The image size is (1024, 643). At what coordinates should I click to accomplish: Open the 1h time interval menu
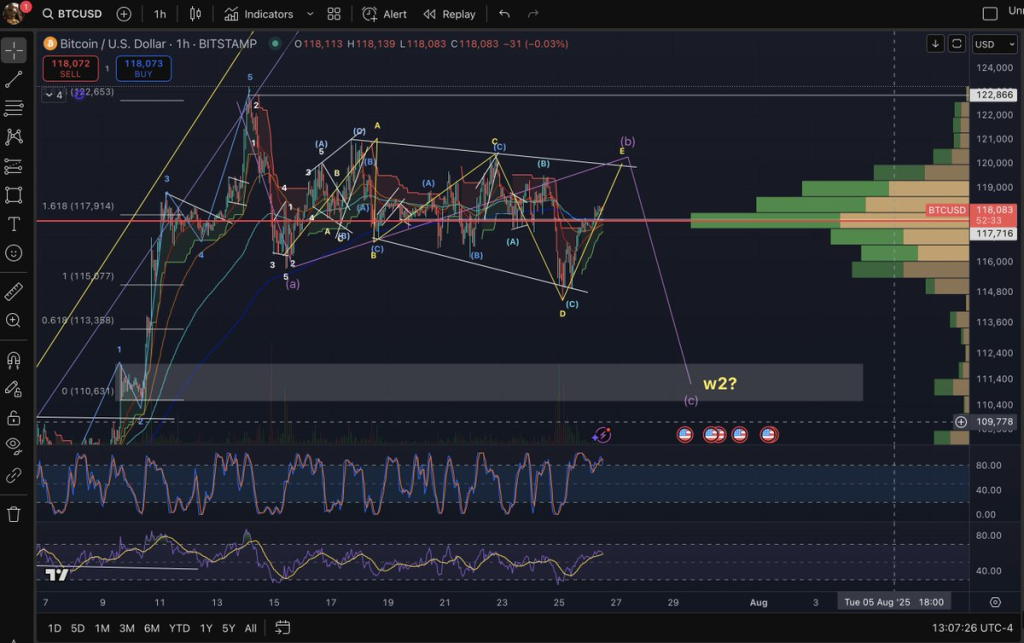[x=160, y=14]
